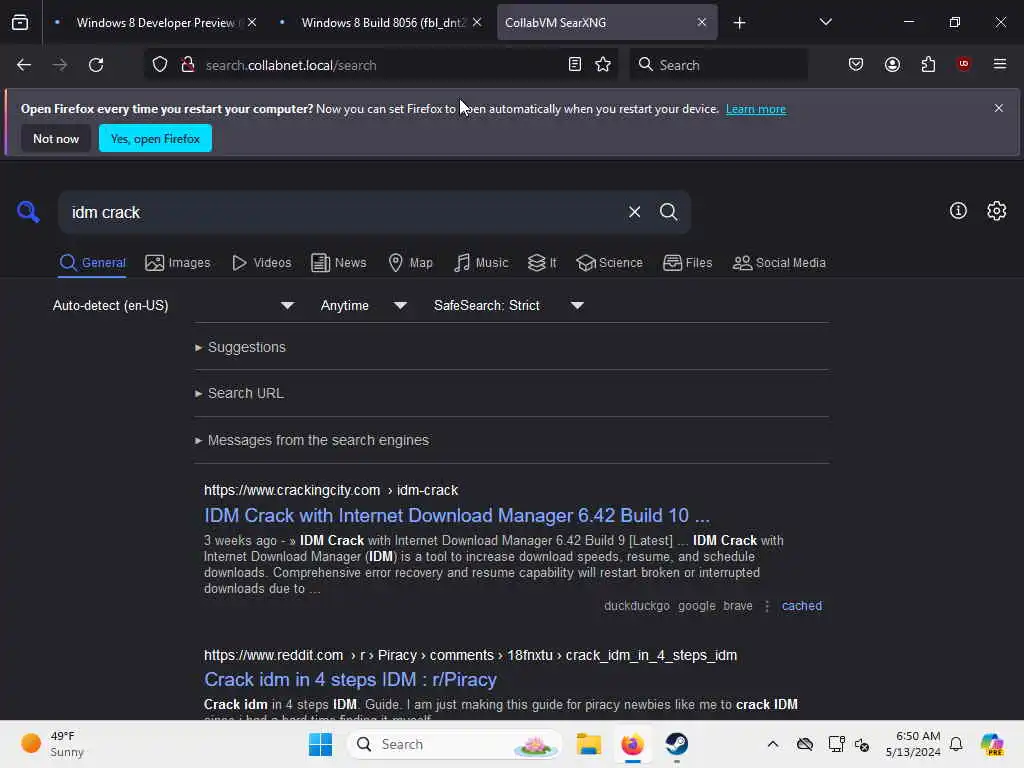This screenshot has height=768, width=1024.
Task: Expand Messages from the search engines
Action: [312, 441]
